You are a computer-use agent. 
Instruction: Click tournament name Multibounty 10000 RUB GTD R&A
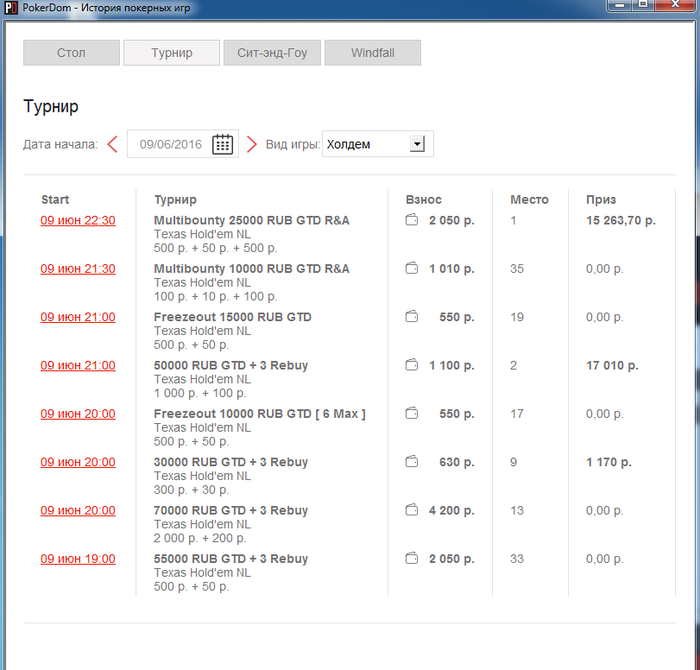pos(252,269)
